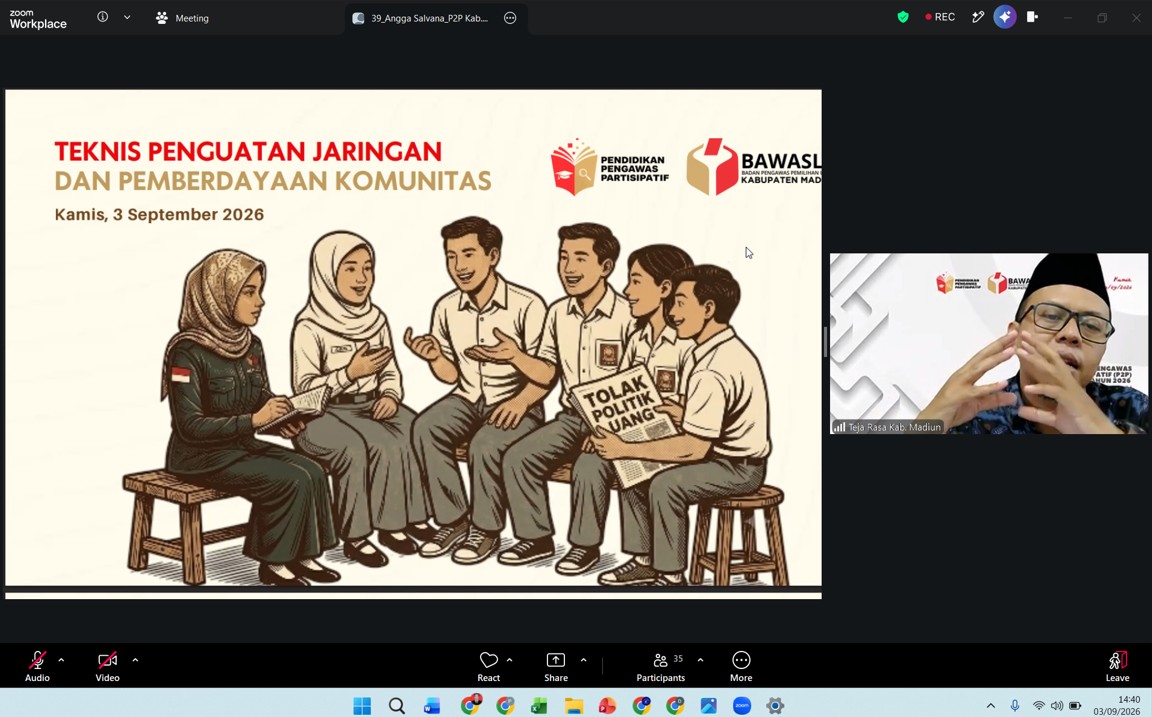Click the date text Kamis, 3 September 2026

coord(159,215)
